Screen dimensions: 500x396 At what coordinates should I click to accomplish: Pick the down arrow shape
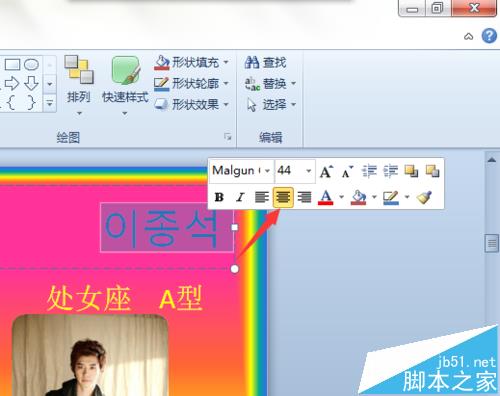(32, 83)
